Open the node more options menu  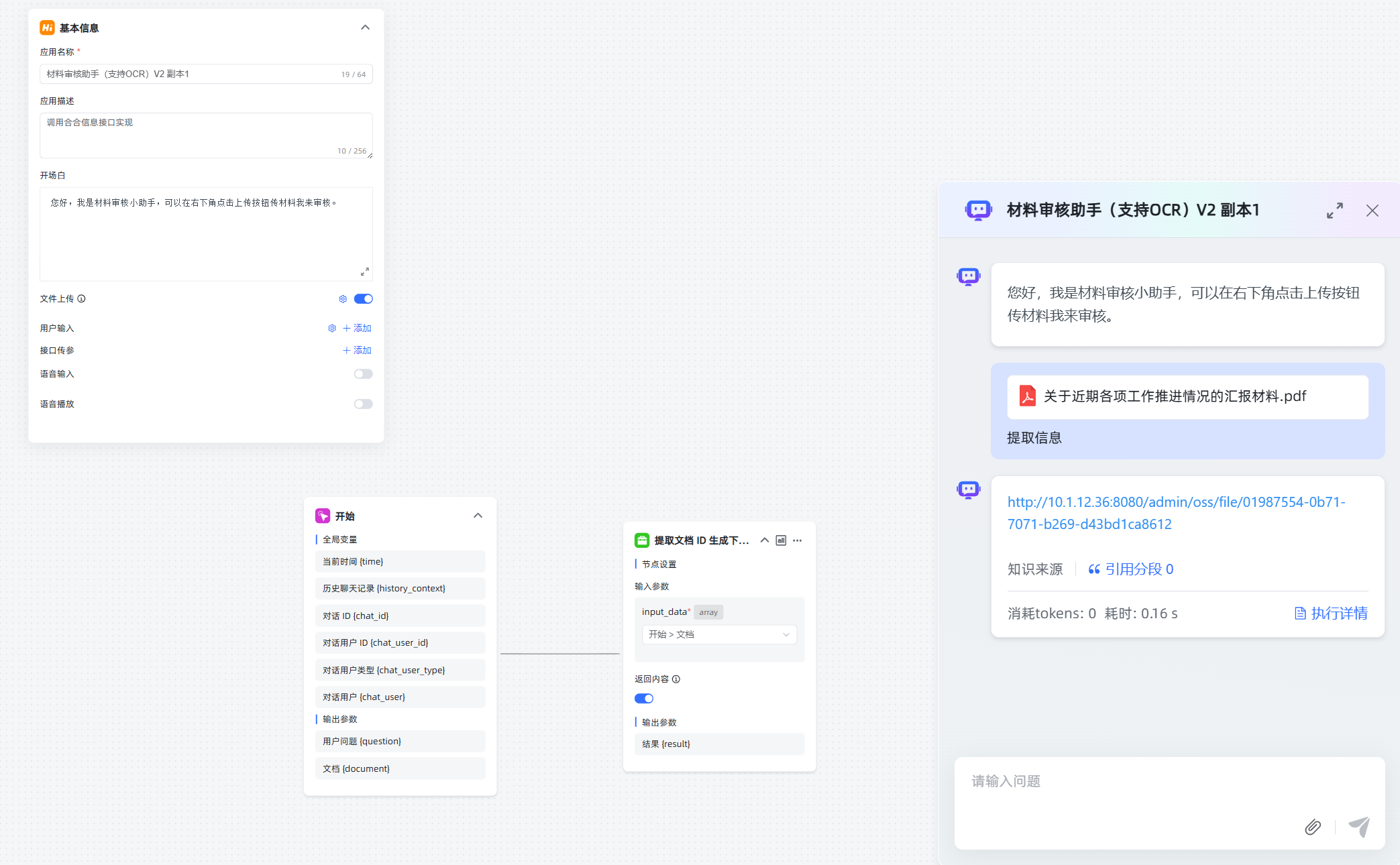[797, 540]
